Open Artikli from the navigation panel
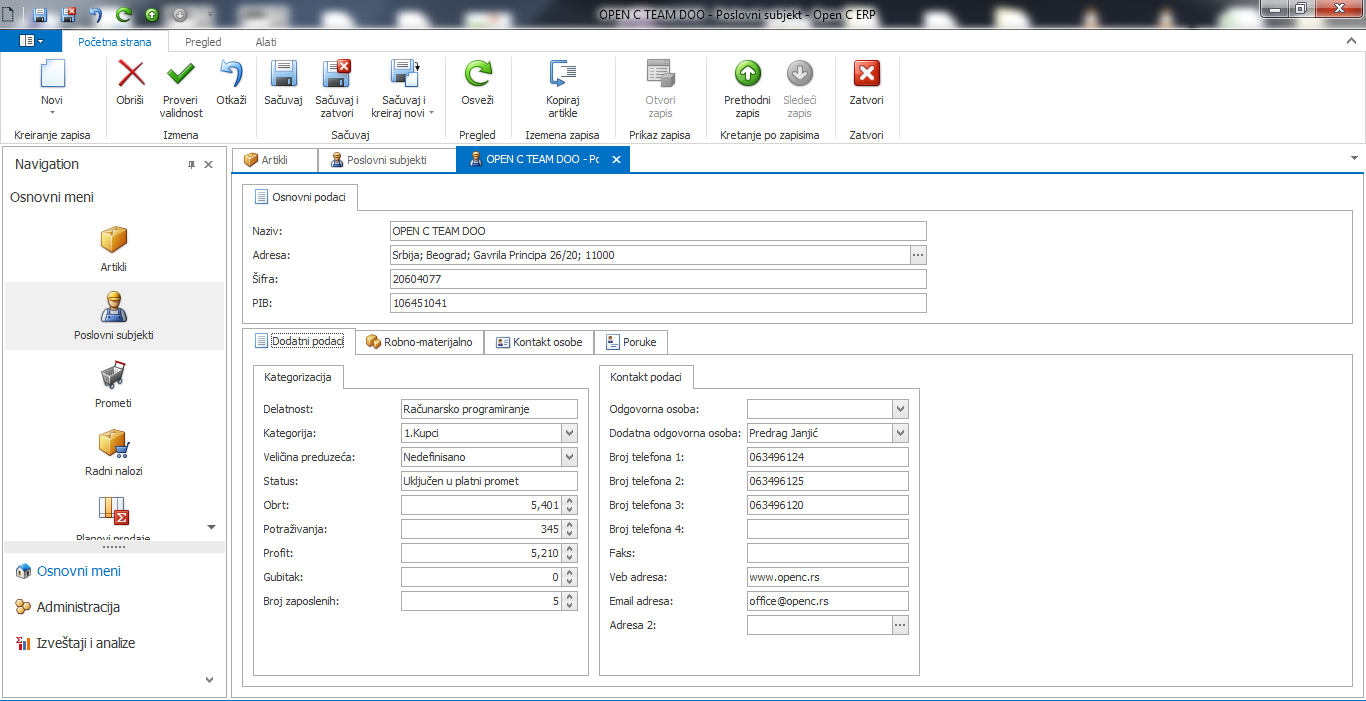This screenshot has height=701, width=1366. click(x=113, y=249)
